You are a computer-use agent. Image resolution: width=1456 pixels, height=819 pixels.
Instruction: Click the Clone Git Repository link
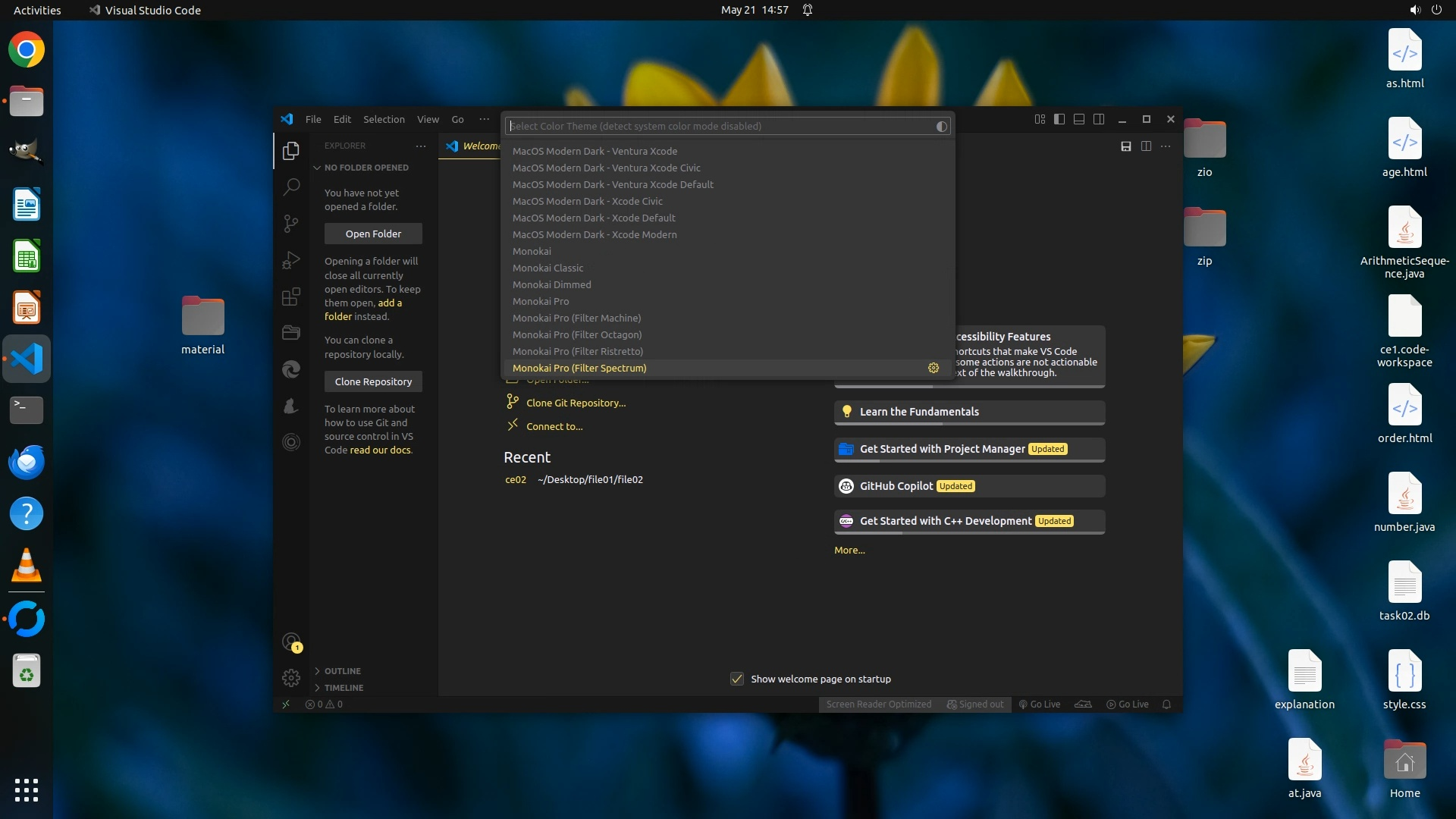point(576,403)
